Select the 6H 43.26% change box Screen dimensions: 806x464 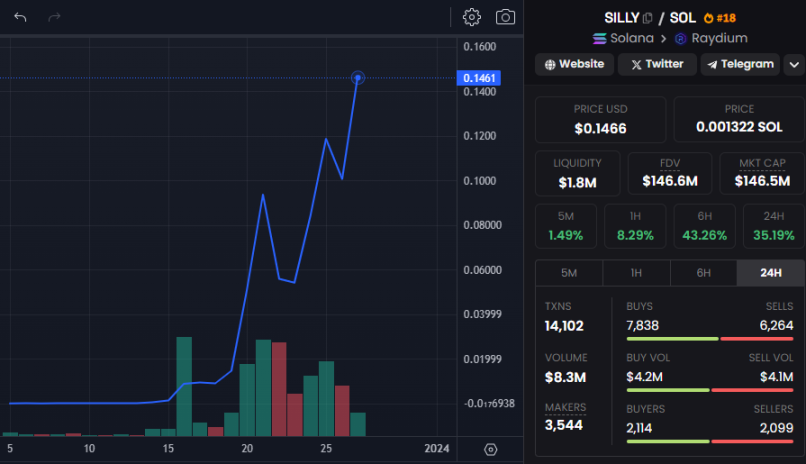coord(704,226)
